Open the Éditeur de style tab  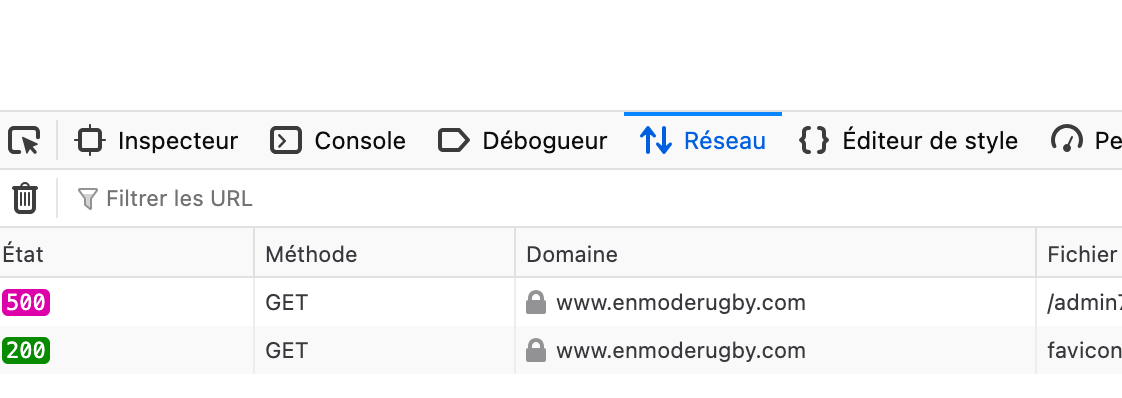[908, 140]
